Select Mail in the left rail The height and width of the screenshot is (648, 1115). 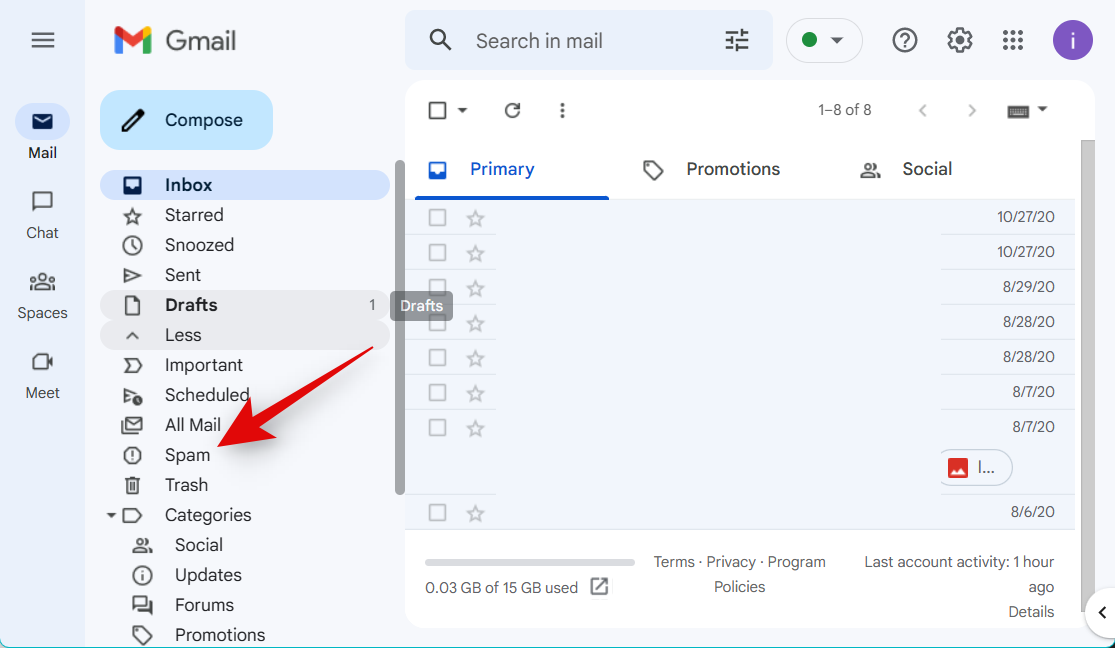(x=43, y=132)
